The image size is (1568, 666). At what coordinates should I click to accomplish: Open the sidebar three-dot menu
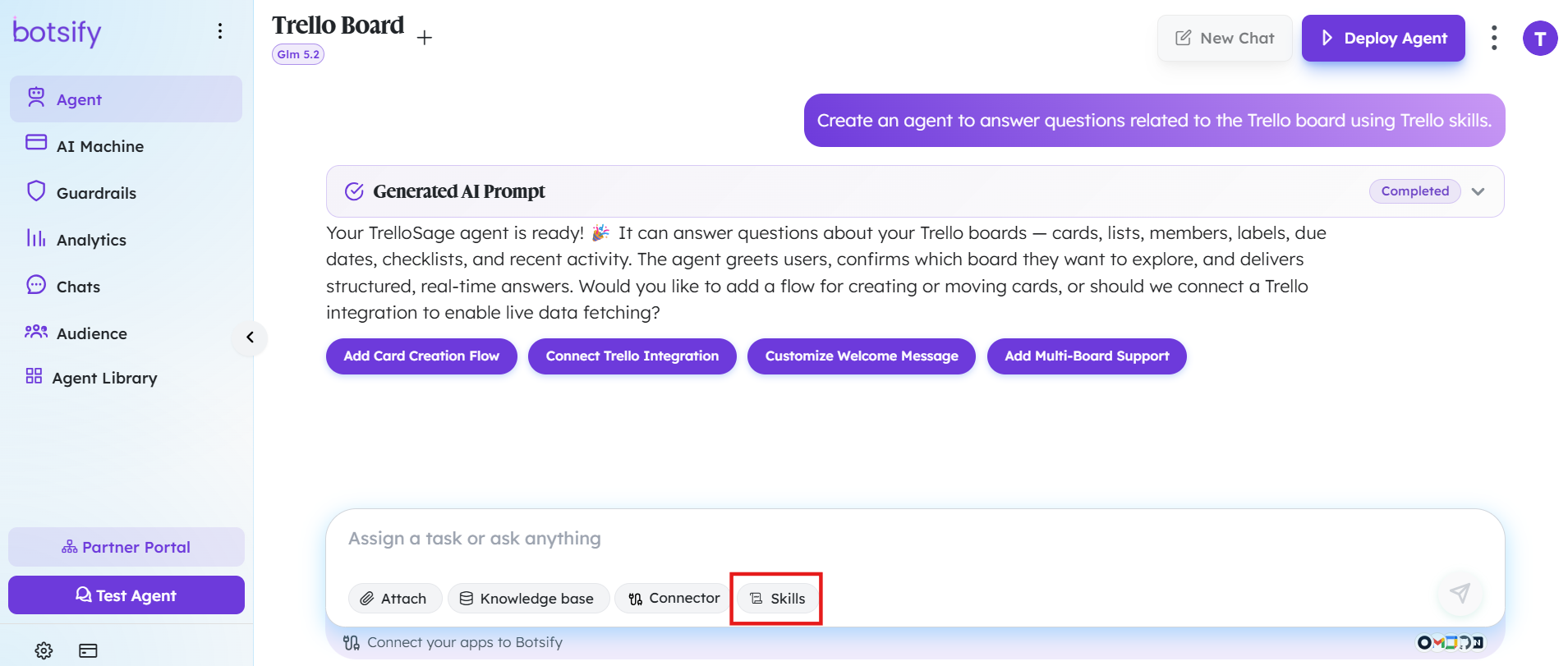(220, 31)
